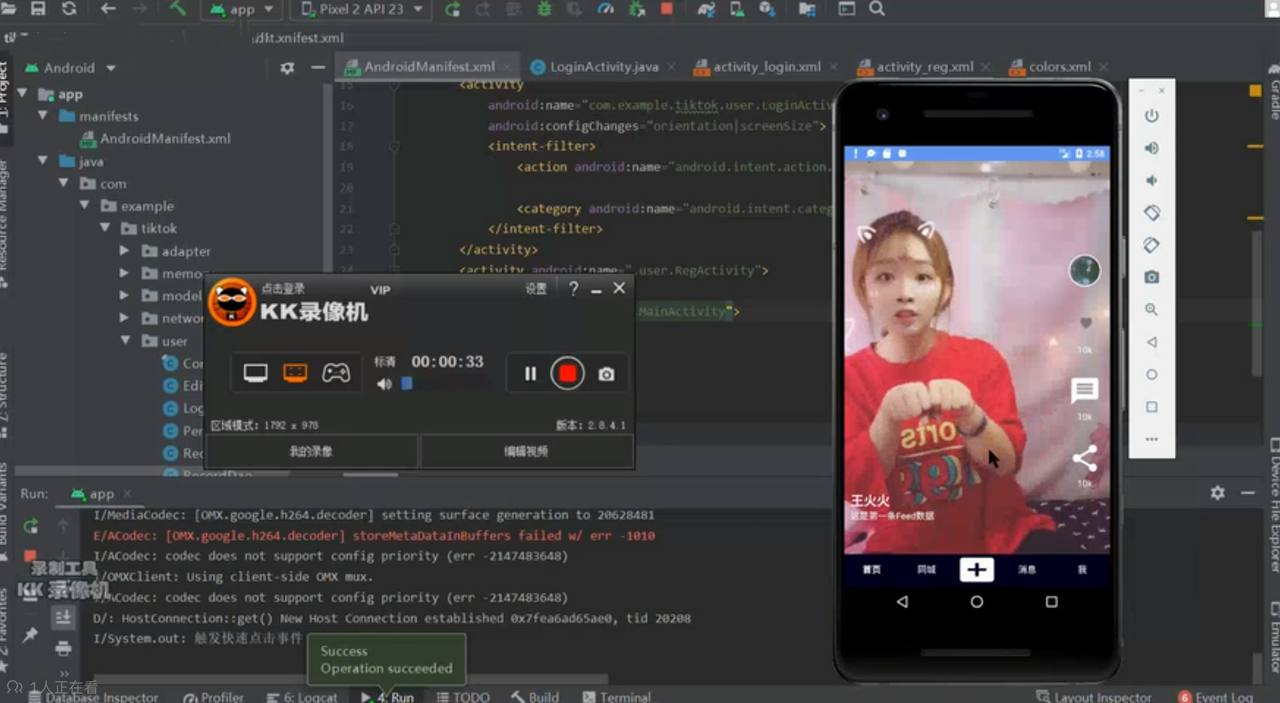Tap the heart like icon in phone
The image size is (1280, 703).
tap(1085, 323)
